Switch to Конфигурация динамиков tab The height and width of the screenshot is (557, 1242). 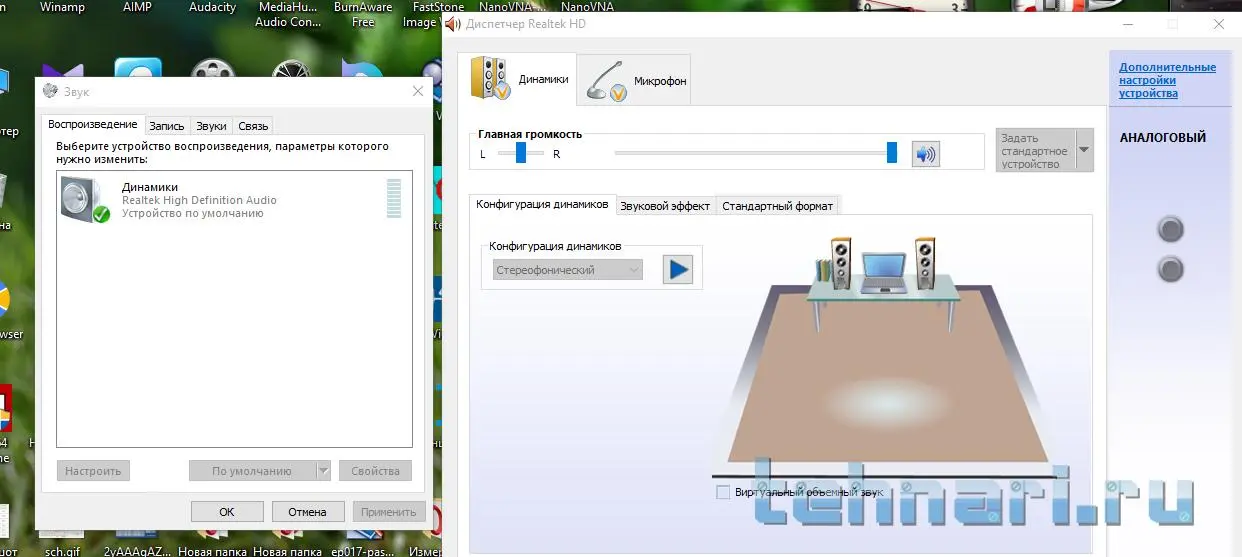click(x=542, y=204)
